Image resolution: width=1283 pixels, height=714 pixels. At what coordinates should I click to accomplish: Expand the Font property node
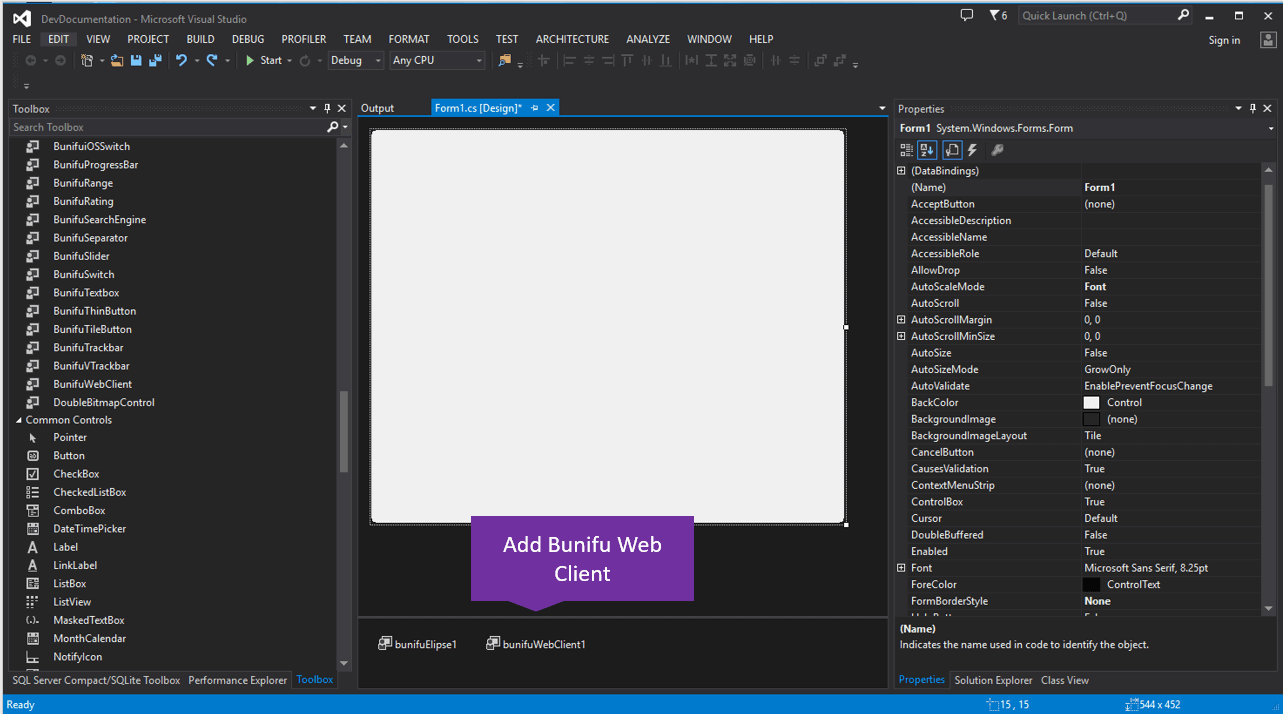pyautogui.click(x=902, y=568)
